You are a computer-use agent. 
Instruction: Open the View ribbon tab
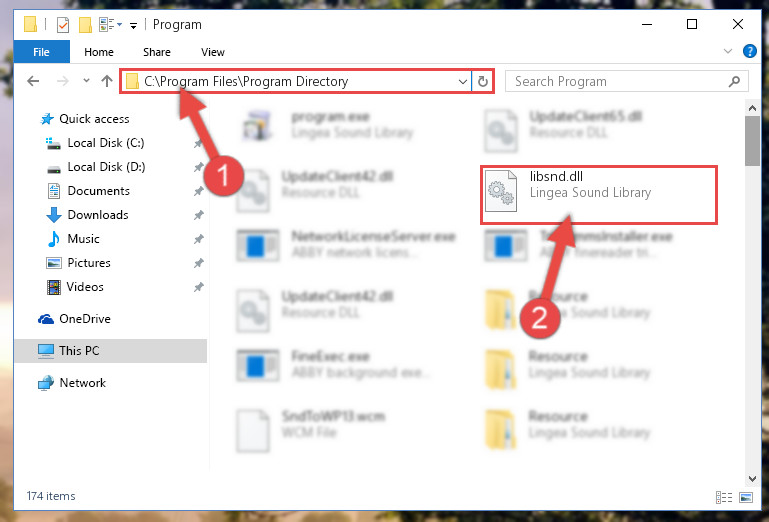click(x=212, y=52)
